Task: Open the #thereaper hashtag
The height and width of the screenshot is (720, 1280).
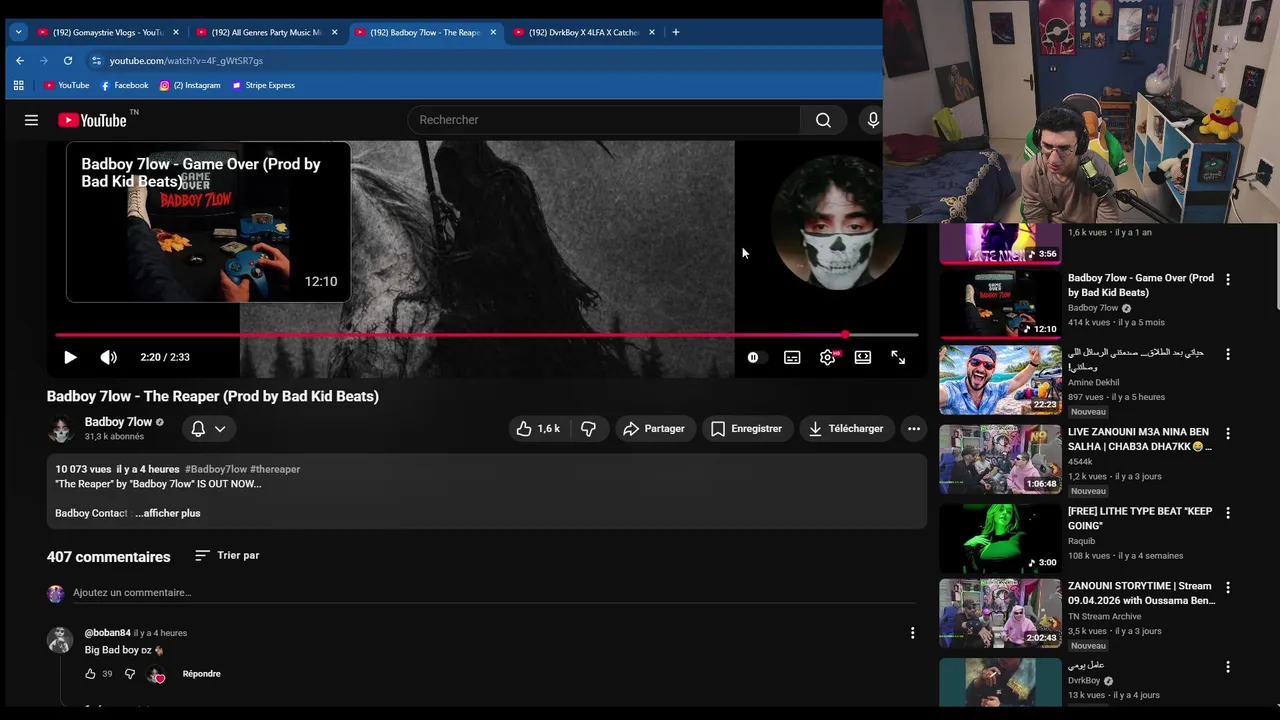Action: tap(275, 469)
